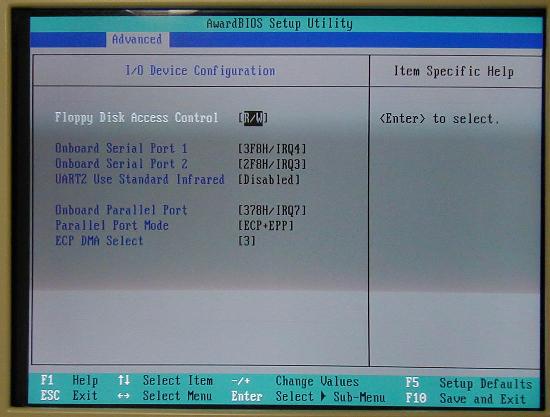The height and width of the screenshot is (417, 550).
Task: Click the up-down arrows Select Item hint
Action: click(x=165, y=381)
